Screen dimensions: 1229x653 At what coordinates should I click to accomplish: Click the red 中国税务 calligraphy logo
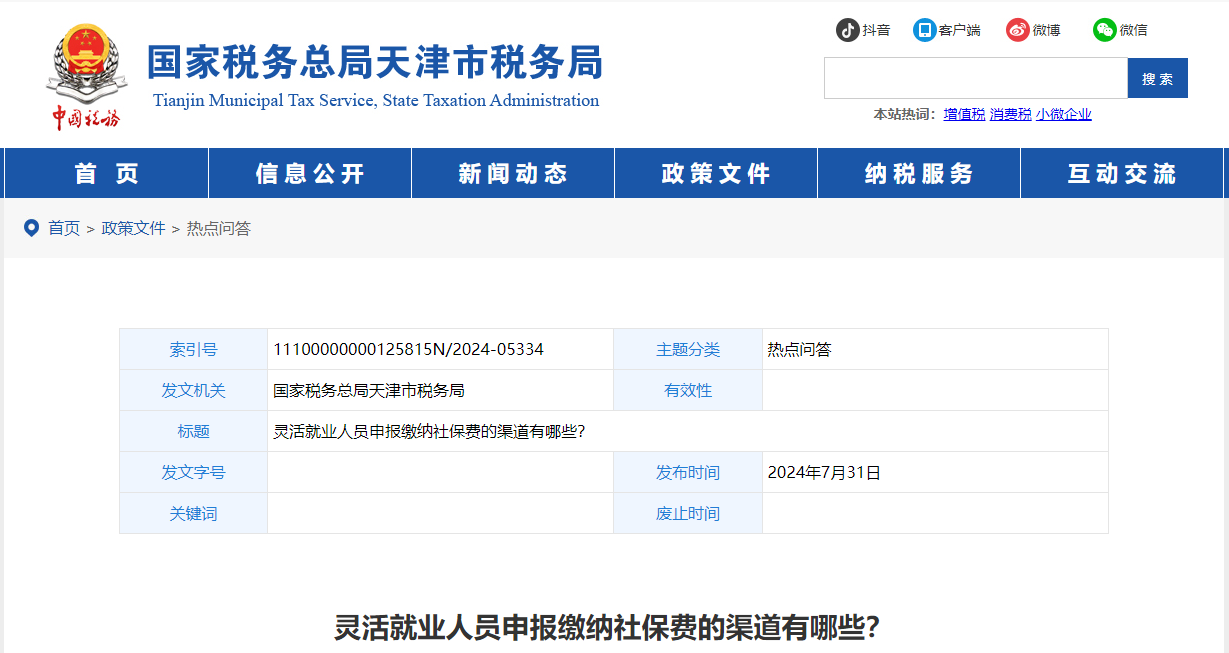[x=86, y=118]
